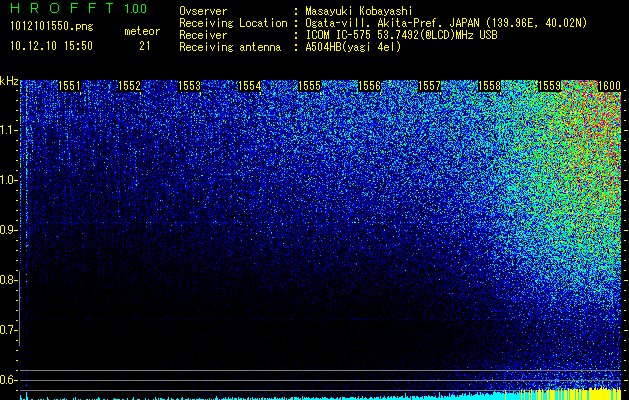Image resolution: width=629 pixels, height=400 pixels.
Task: Click the 1558 time marker
Action: pyautogui.click(x=489, y=86)
